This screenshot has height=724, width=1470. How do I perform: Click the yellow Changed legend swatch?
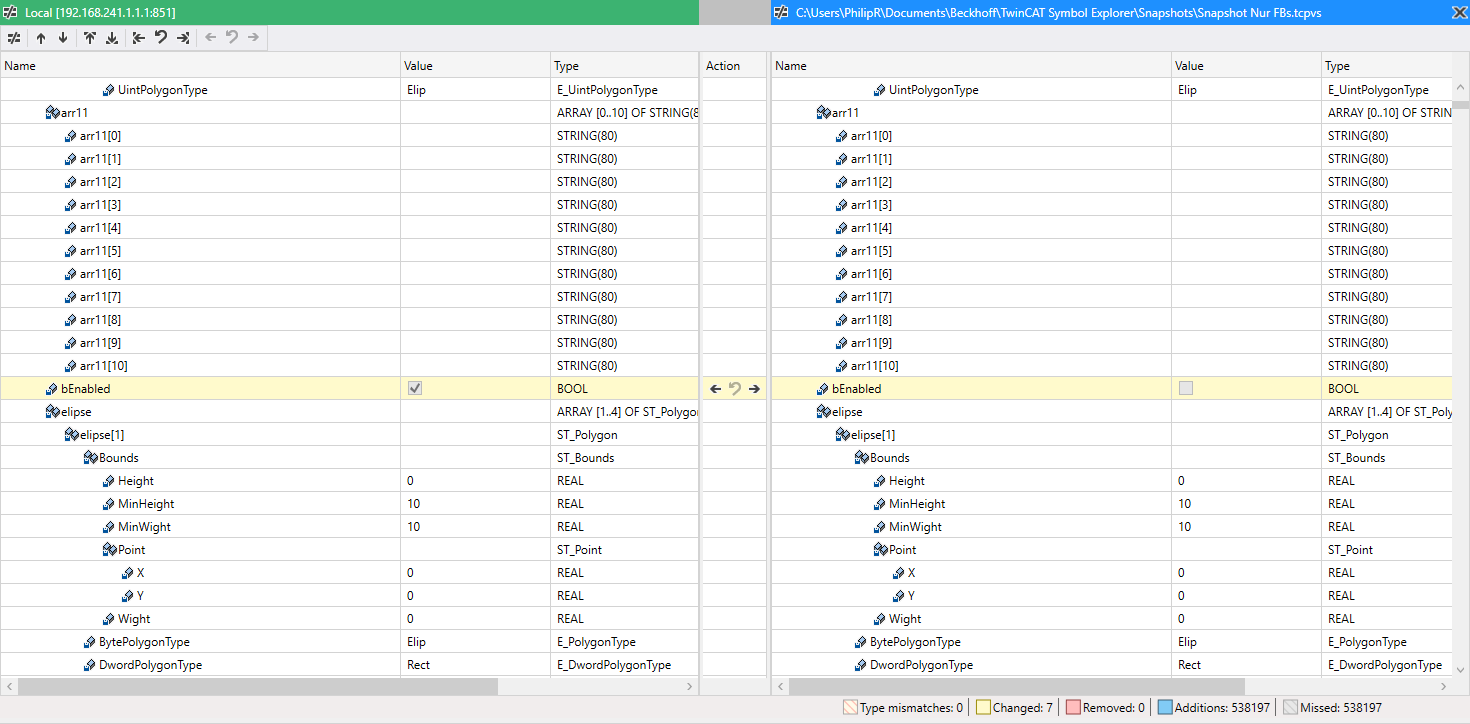[983, 708]
